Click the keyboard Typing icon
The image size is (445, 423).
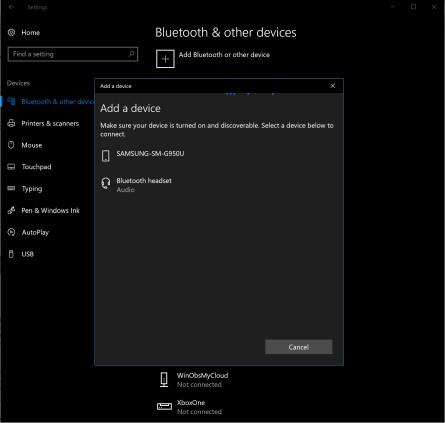[x=11, y=188]
